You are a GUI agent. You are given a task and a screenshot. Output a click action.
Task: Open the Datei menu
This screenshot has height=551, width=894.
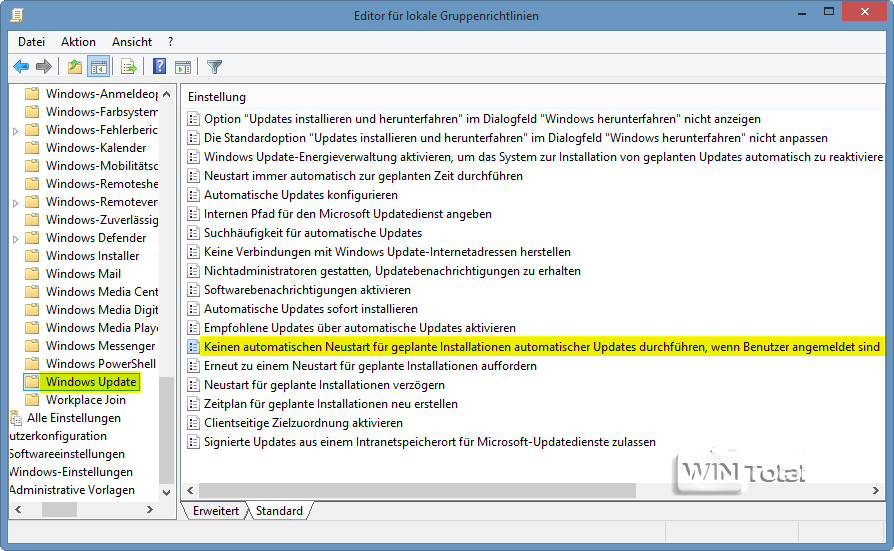[x=31, y=42]
